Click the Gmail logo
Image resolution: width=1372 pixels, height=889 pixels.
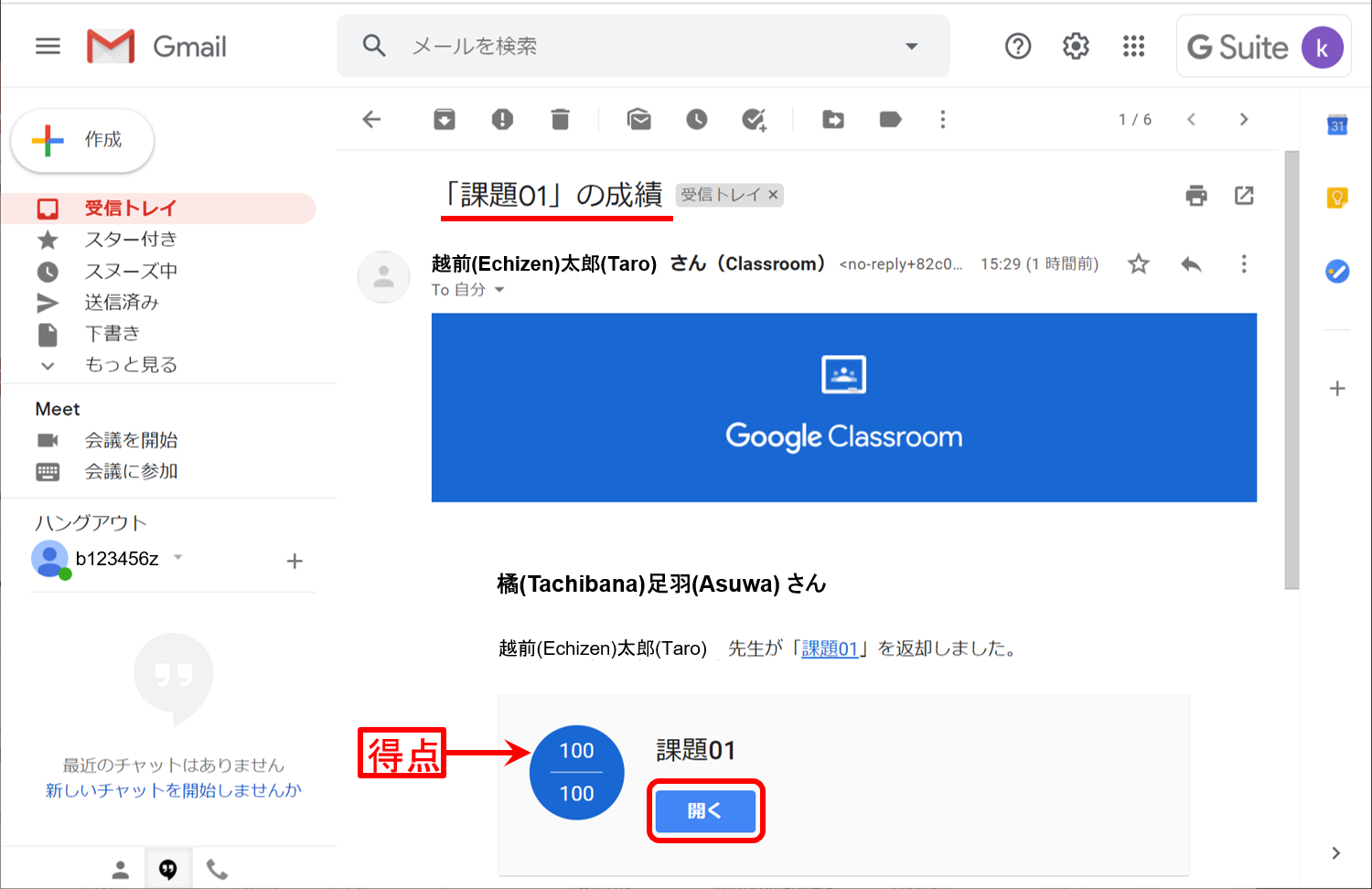point(156,46)
